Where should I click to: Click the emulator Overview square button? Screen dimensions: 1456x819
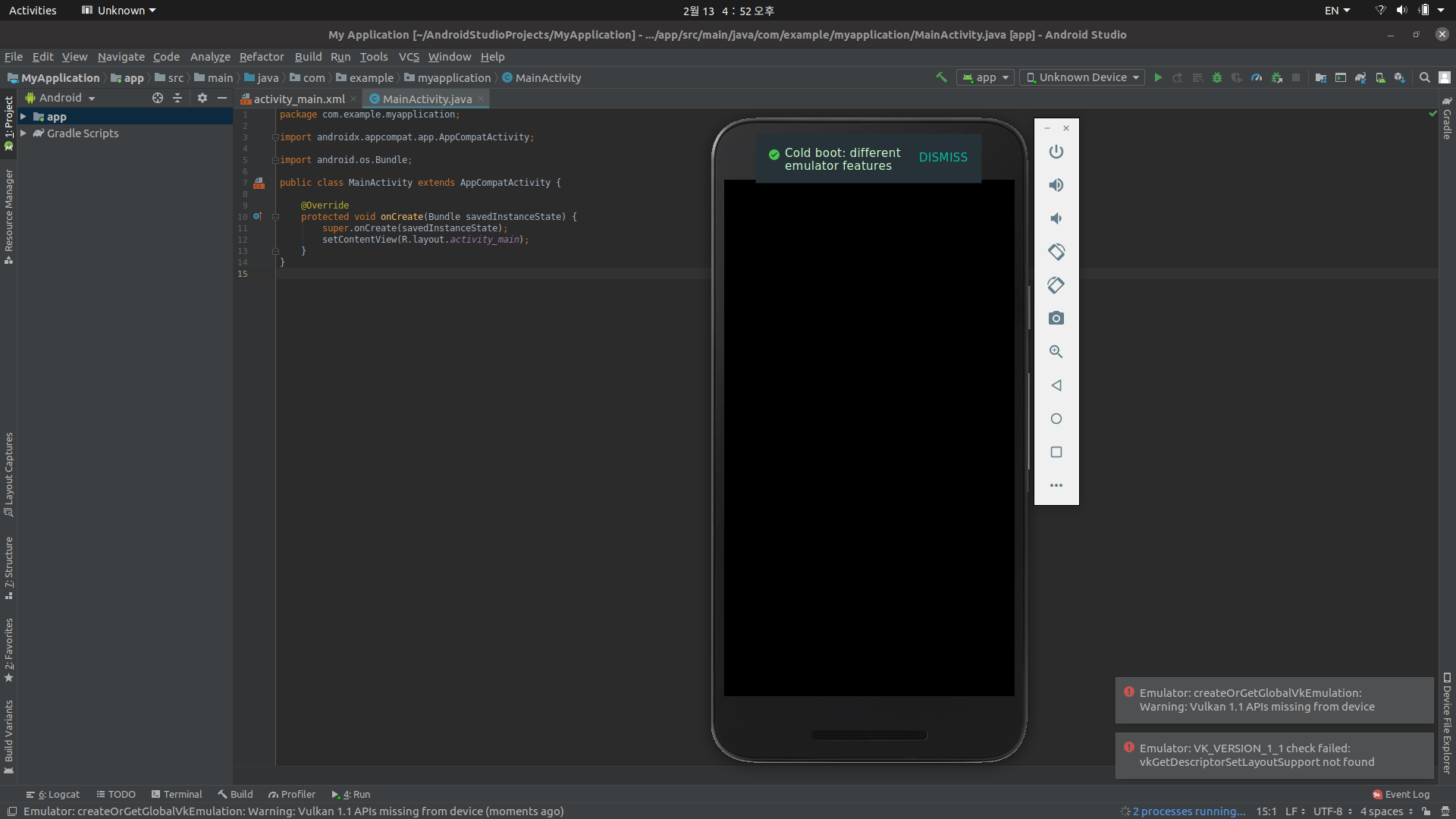click(x=1056, y=452)
